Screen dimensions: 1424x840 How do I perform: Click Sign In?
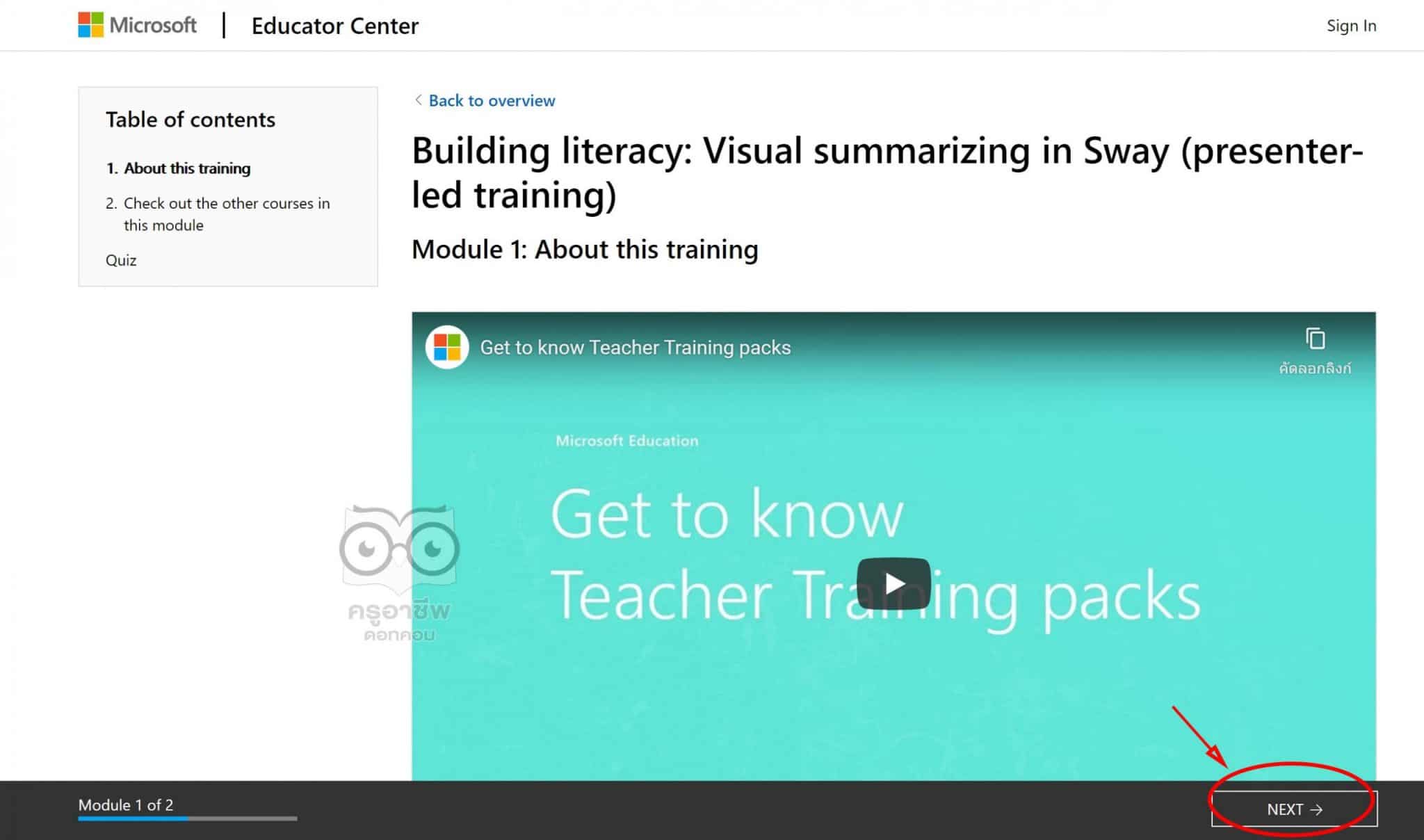1351,26
